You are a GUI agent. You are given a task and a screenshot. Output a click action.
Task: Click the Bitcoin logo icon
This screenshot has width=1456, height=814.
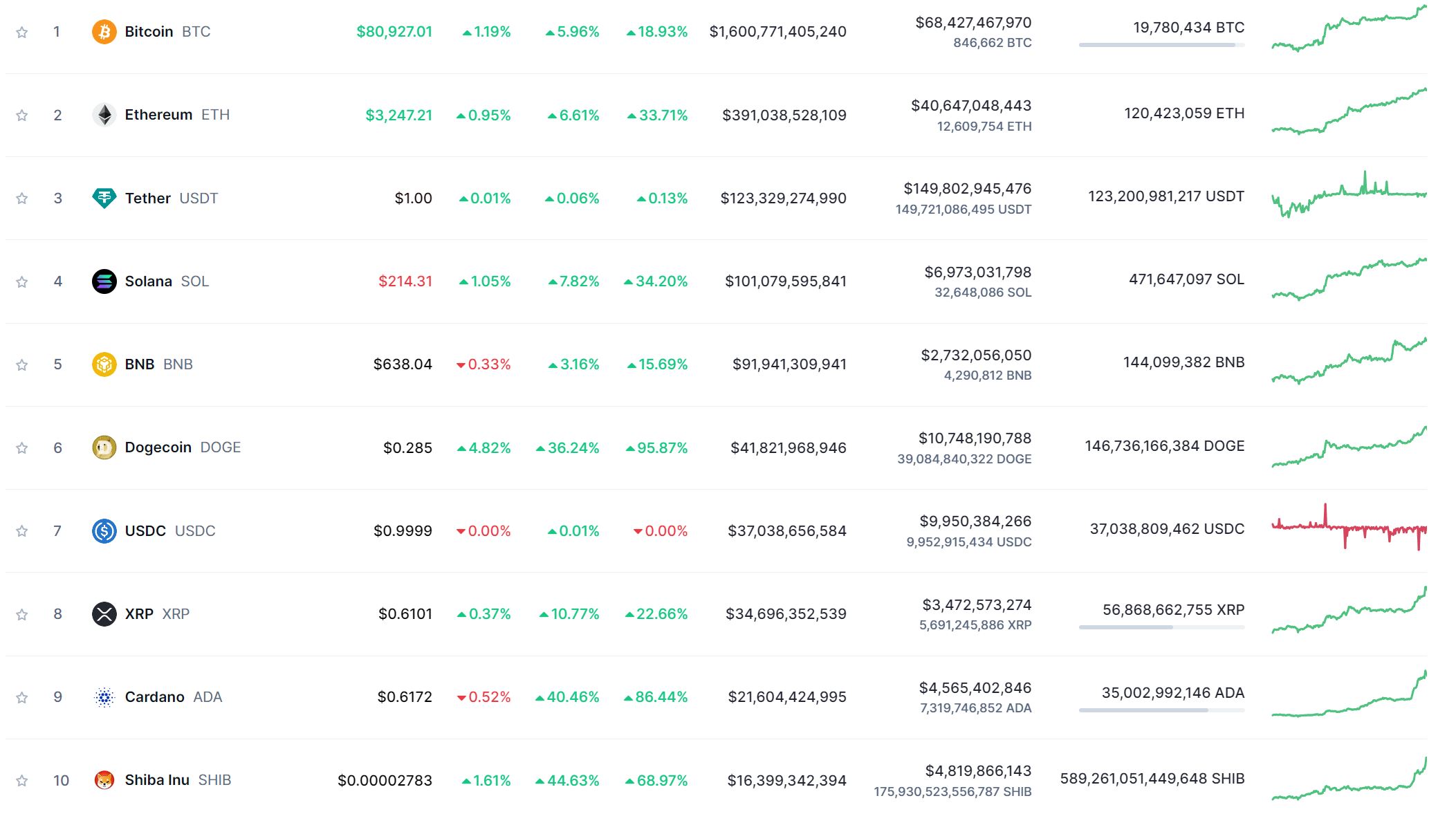click(104, 32)
